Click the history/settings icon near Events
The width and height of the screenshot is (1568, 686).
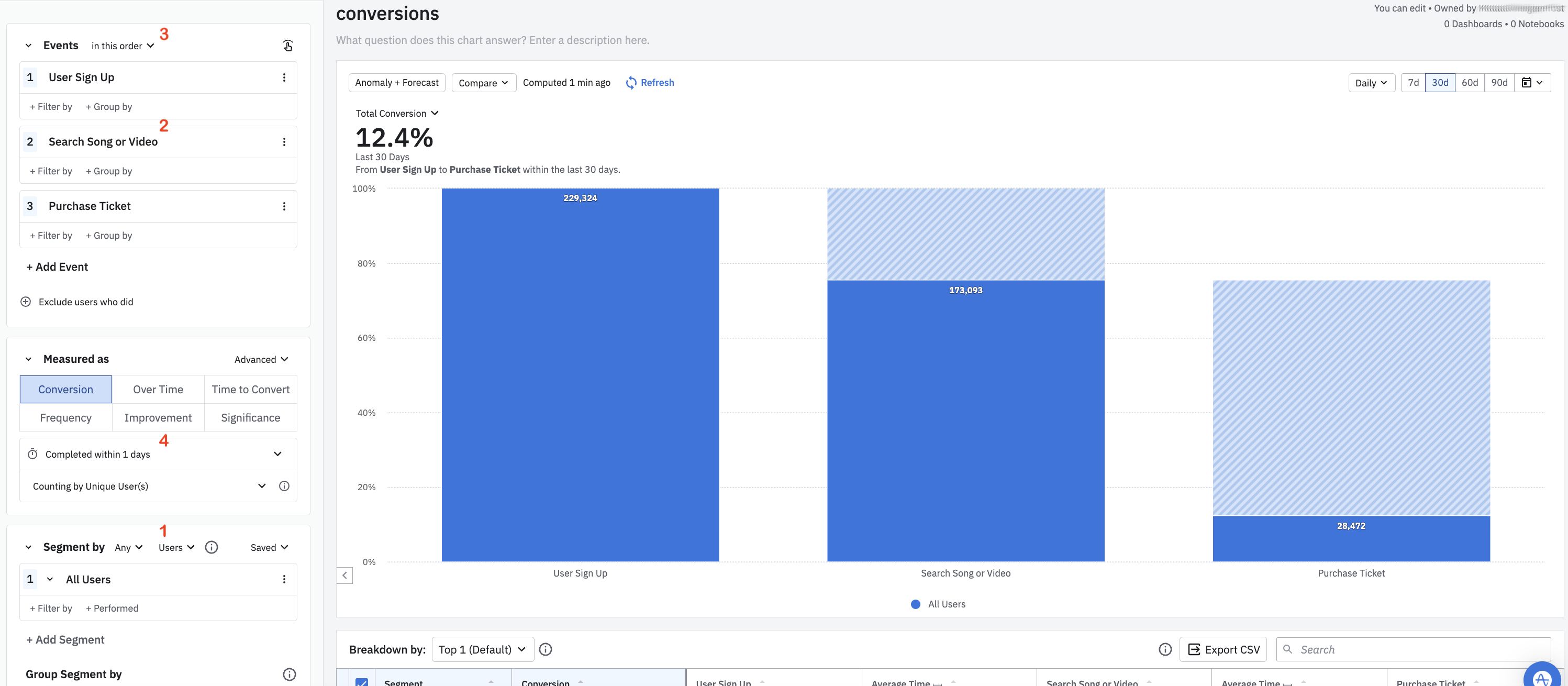pos(288,44)
